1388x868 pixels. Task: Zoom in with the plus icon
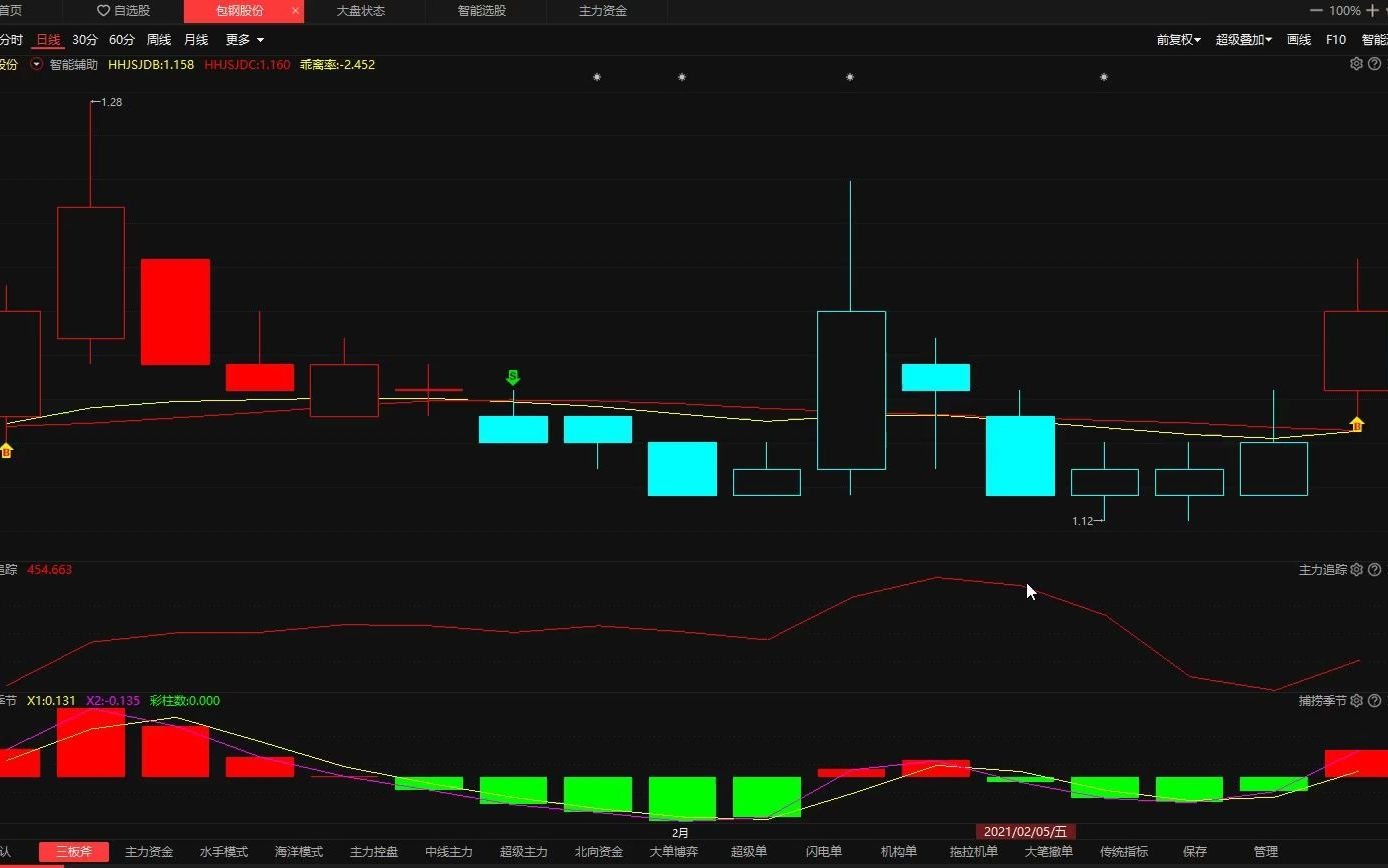(x=1372, y=10)
